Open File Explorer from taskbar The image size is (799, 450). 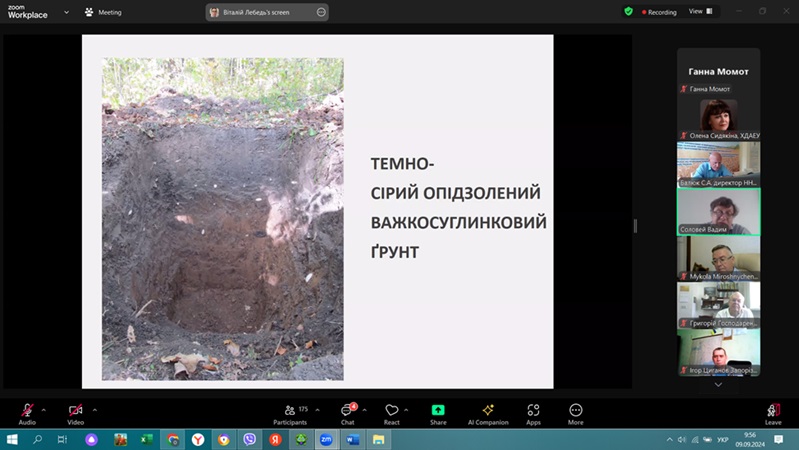378,439
